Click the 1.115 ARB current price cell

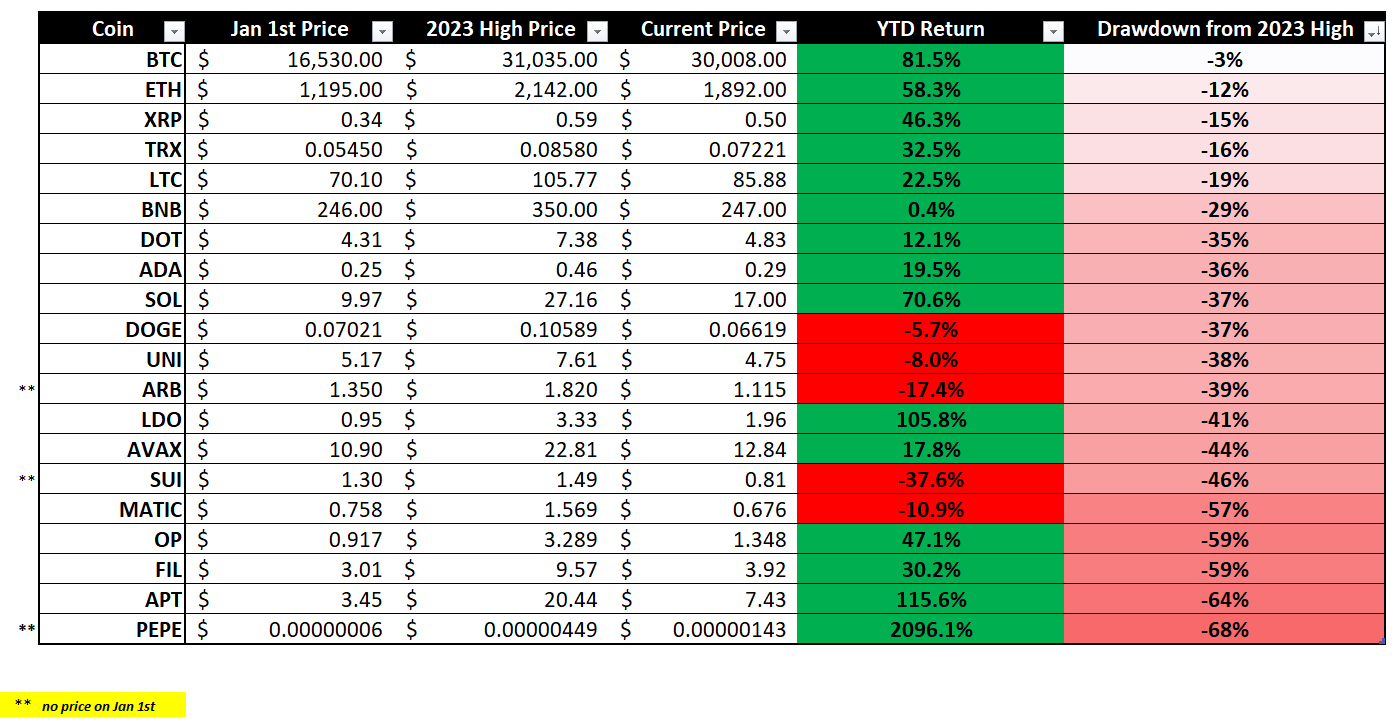click(703, 390)
